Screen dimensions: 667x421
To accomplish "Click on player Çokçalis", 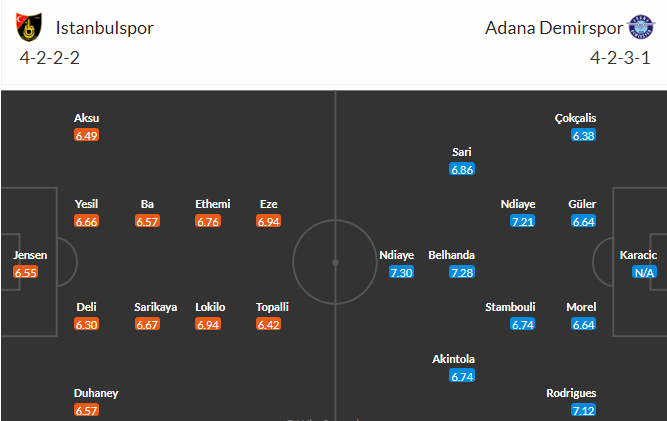I will coord(575,118).
